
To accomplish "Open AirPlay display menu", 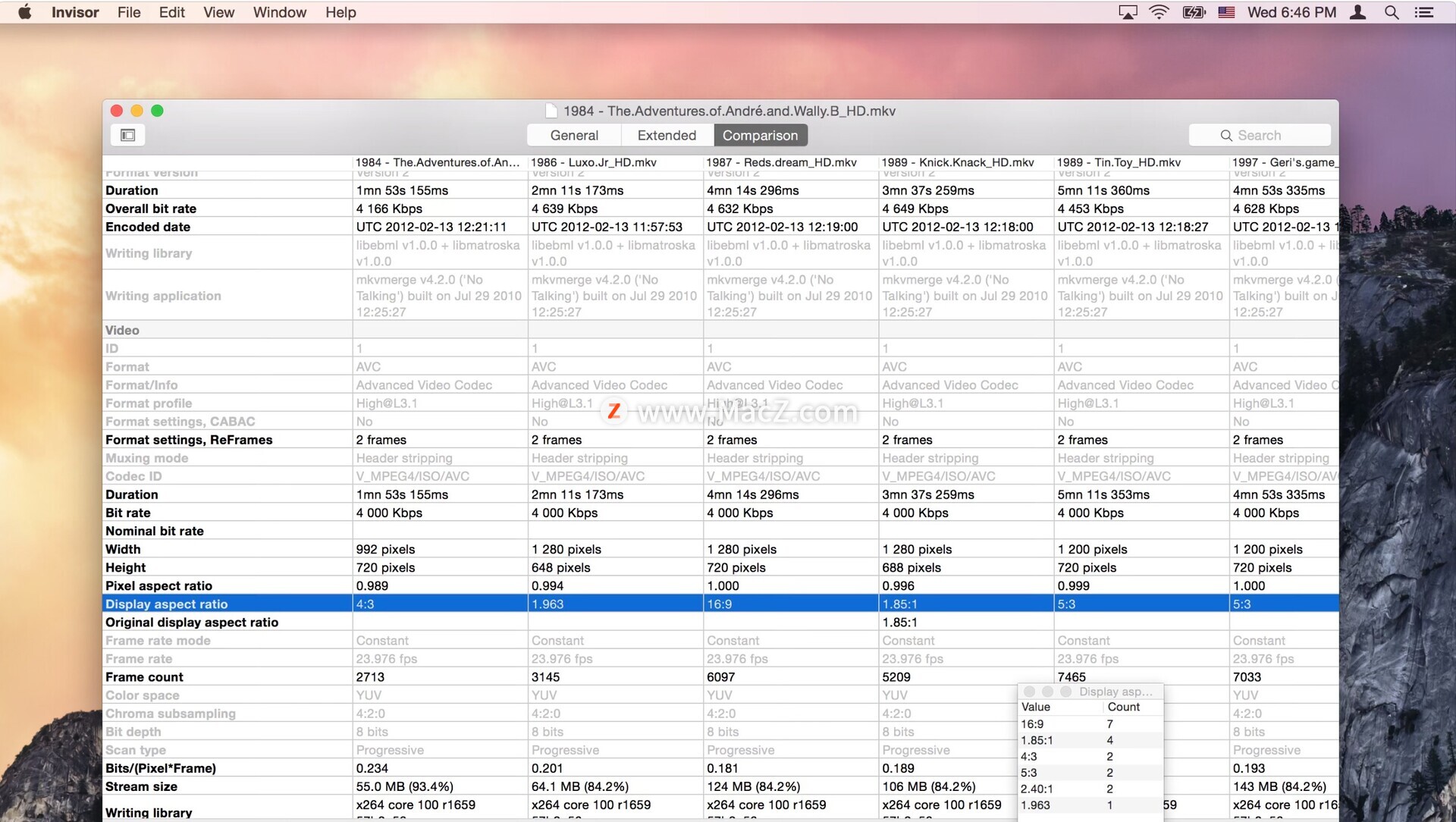I will [1128, 12].
